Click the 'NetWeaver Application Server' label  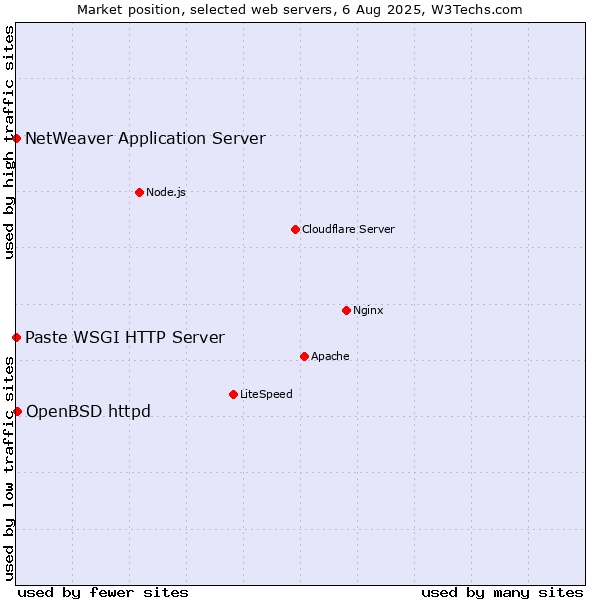pos(145,139)
